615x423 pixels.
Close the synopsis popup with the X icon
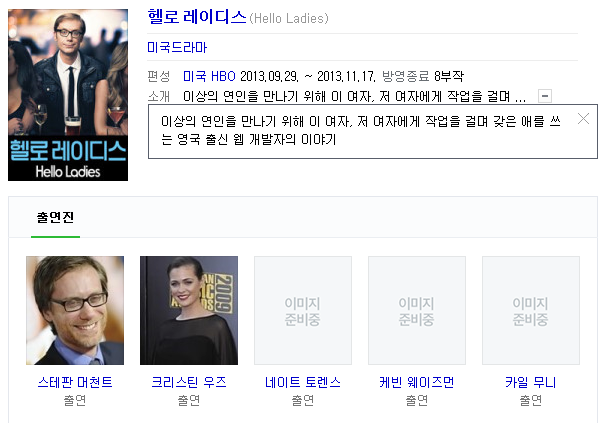click(583, 119)
